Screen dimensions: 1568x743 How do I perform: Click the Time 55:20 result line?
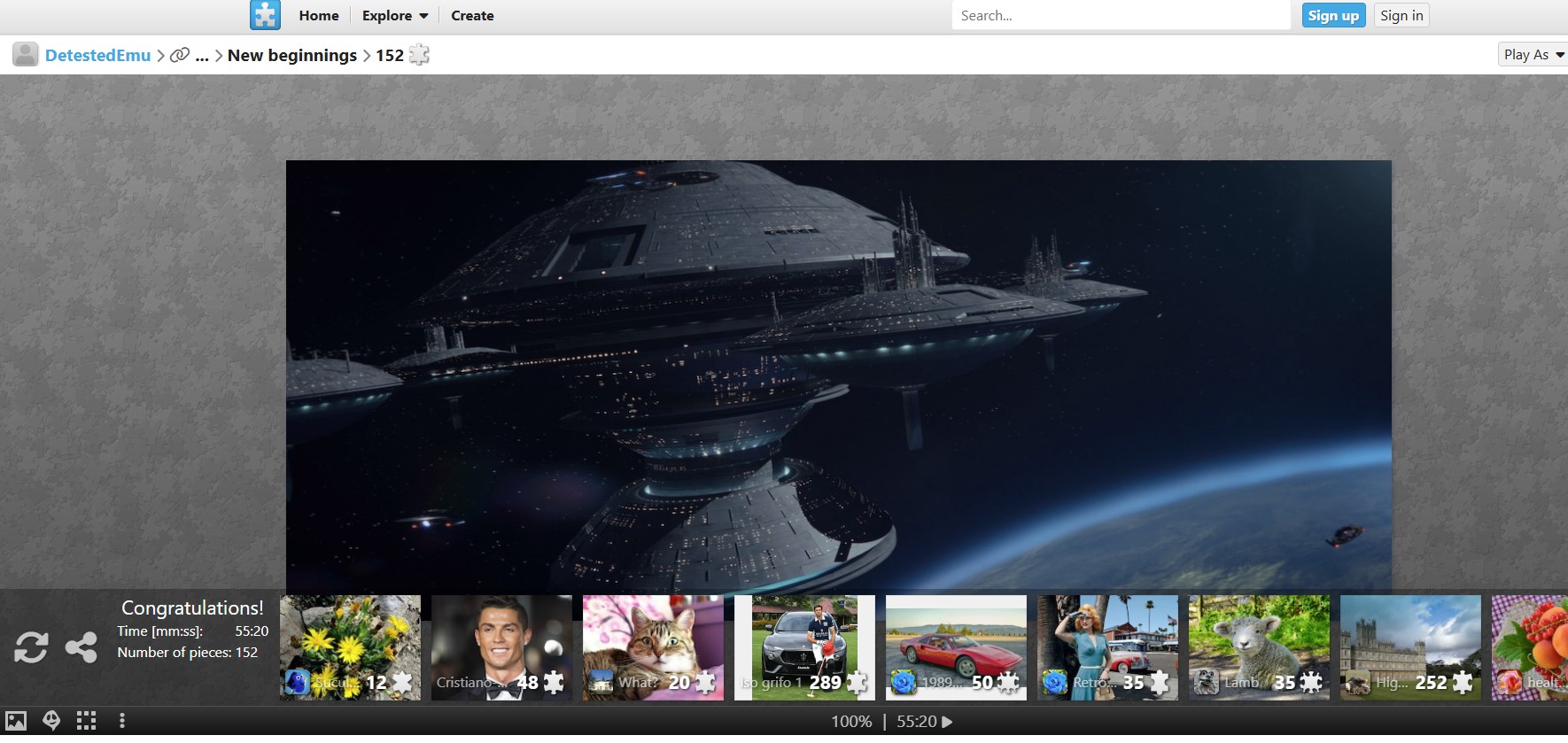(193, 631)
